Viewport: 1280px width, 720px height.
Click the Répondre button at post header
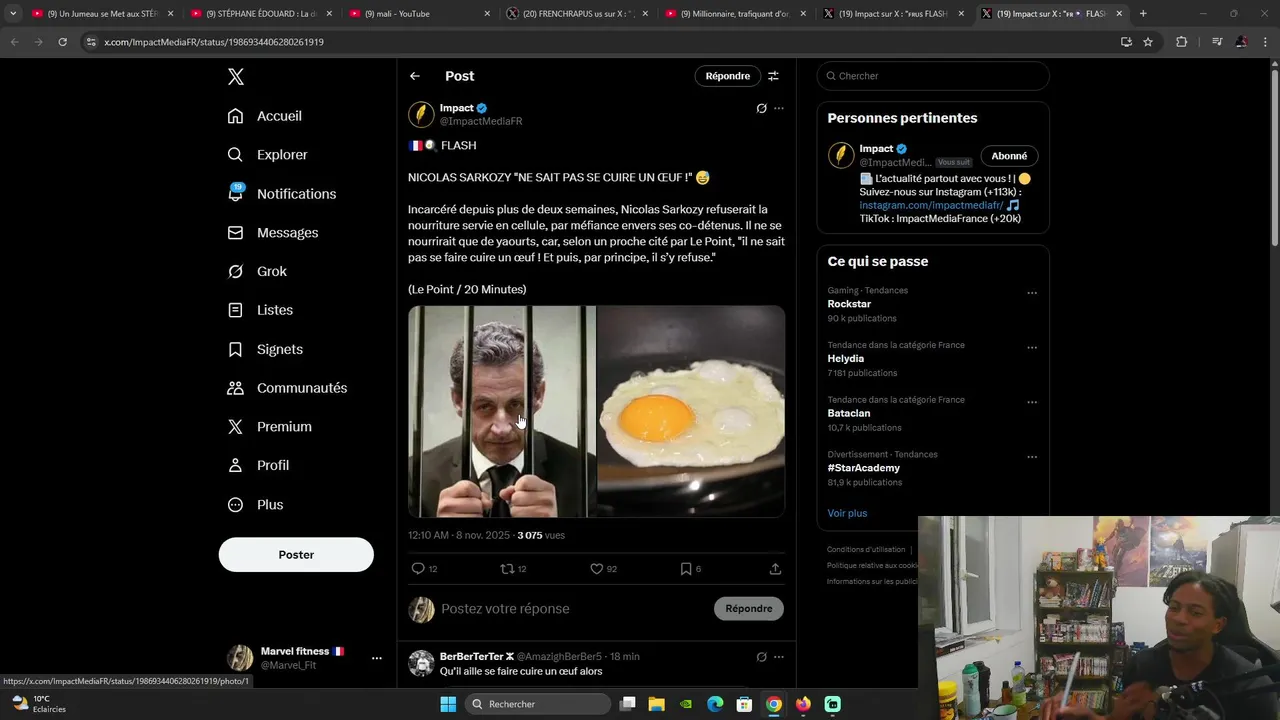[727, 76]
